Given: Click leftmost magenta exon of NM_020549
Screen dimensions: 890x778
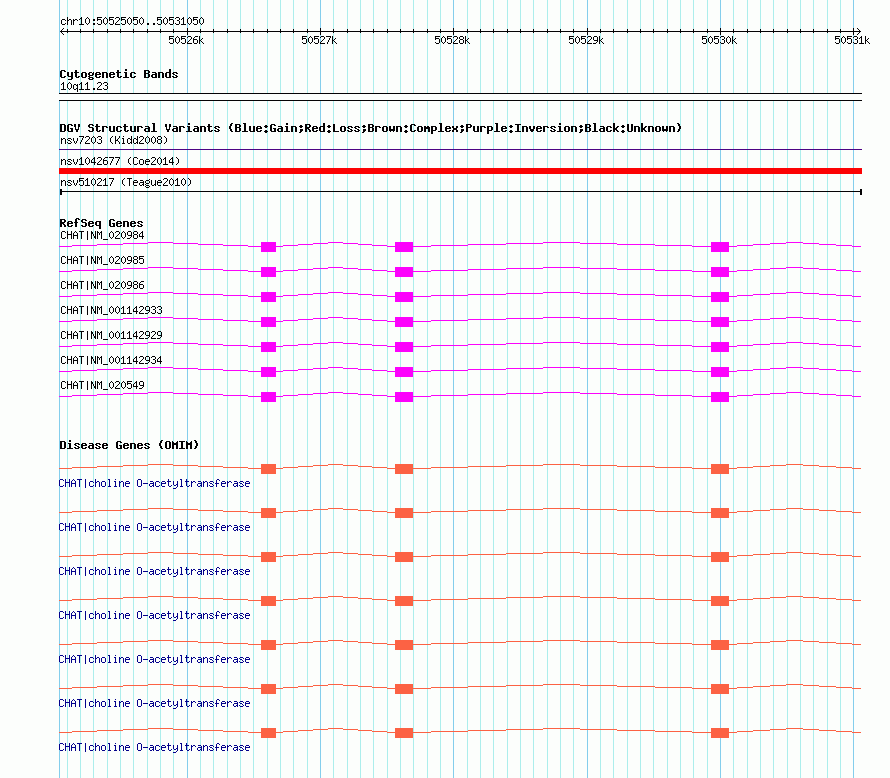Looking at the screenshot, I should point(268,397).
